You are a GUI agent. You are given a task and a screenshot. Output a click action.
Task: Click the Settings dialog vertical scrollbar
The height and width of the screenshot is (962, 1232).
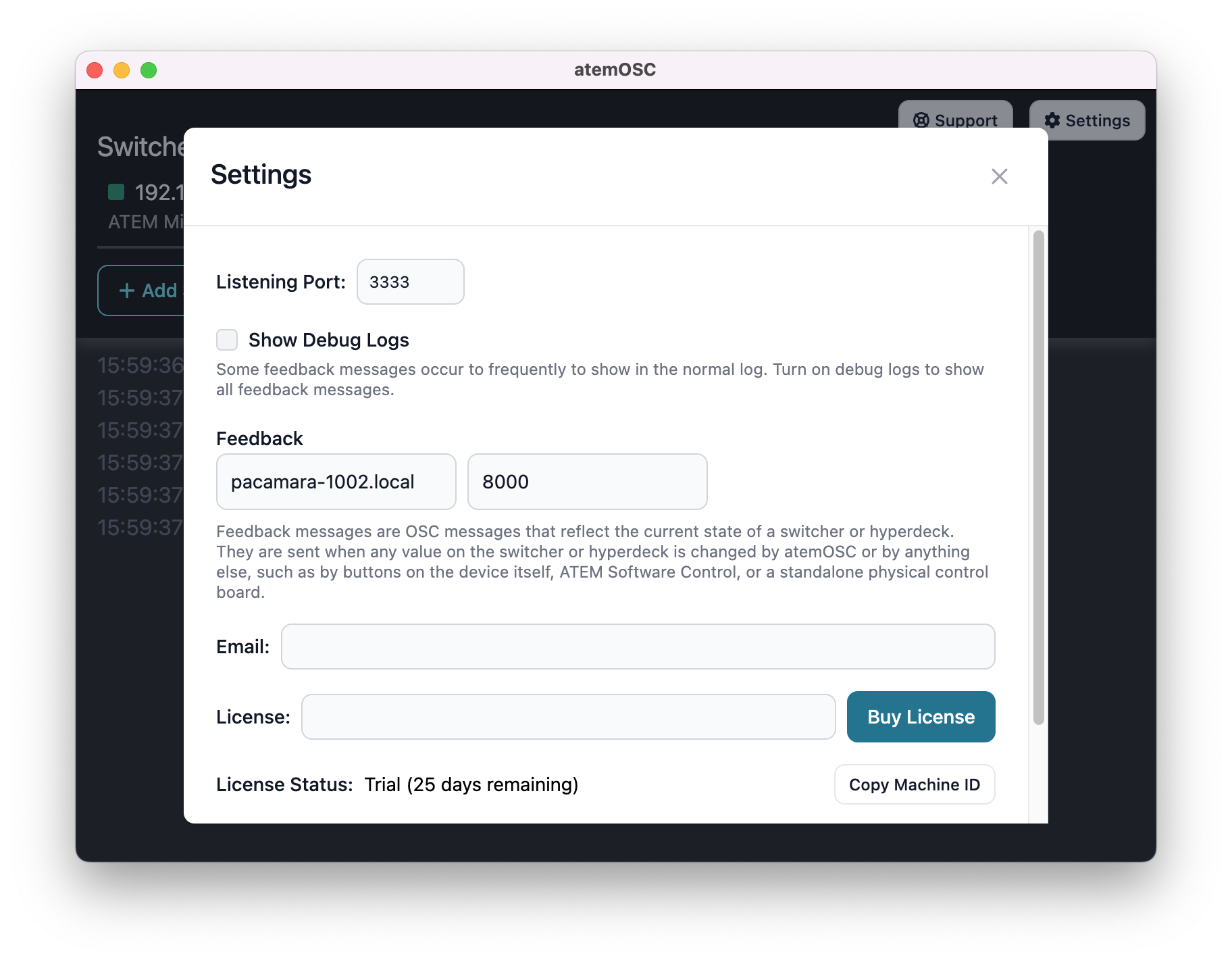tap(1038, 477)
